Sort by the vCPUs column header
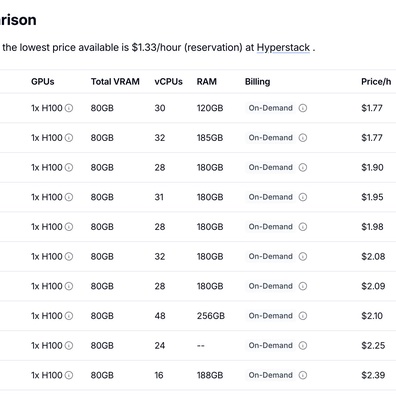The width and height of the screenshot is (396, 396). point(168,82)
